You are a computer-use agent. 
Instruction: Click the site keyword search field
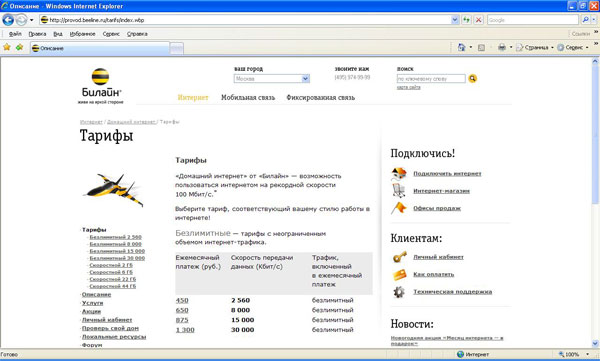pos(431,78)
